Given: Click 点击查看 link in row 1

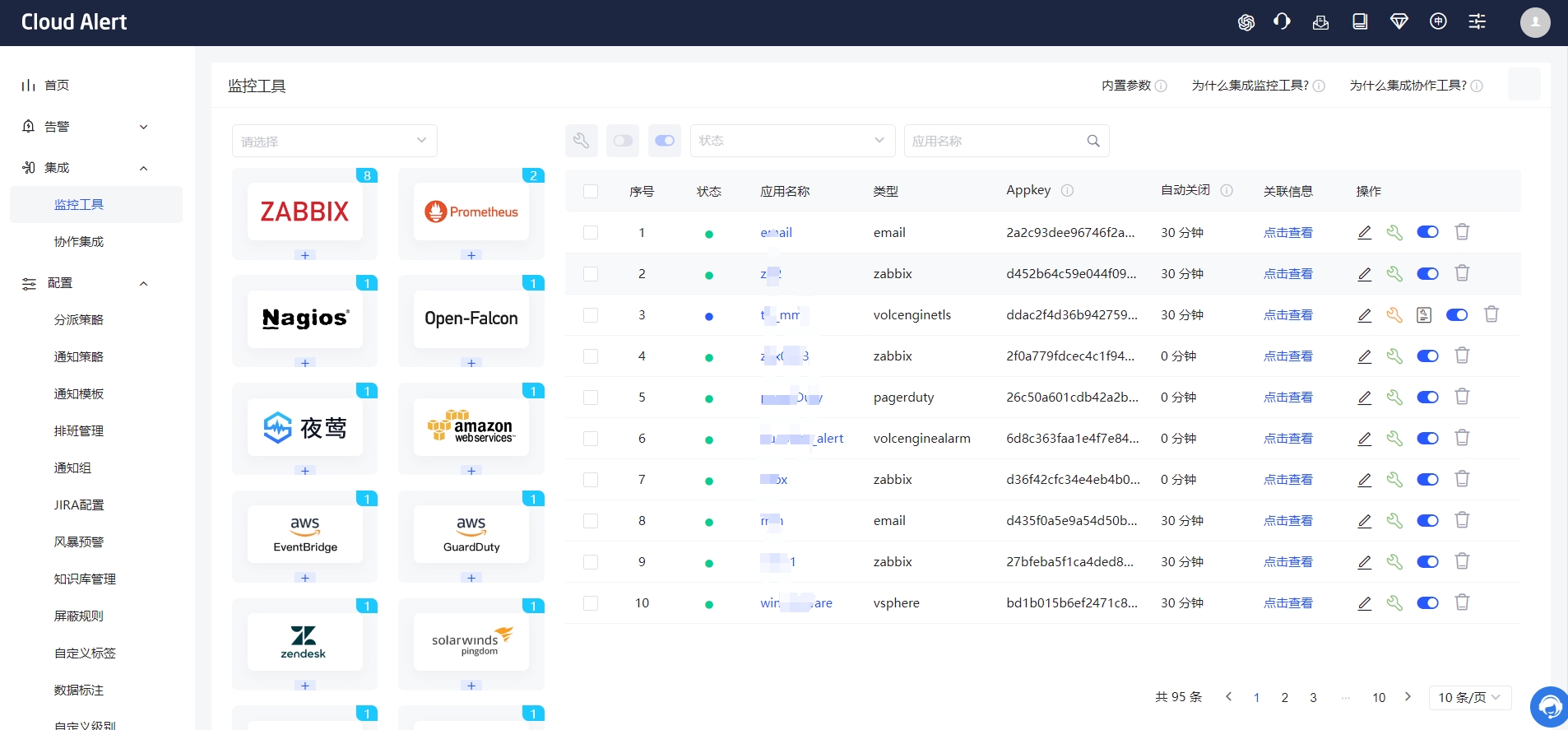Looking at the screenshot, I should (x=1288, y=232).
